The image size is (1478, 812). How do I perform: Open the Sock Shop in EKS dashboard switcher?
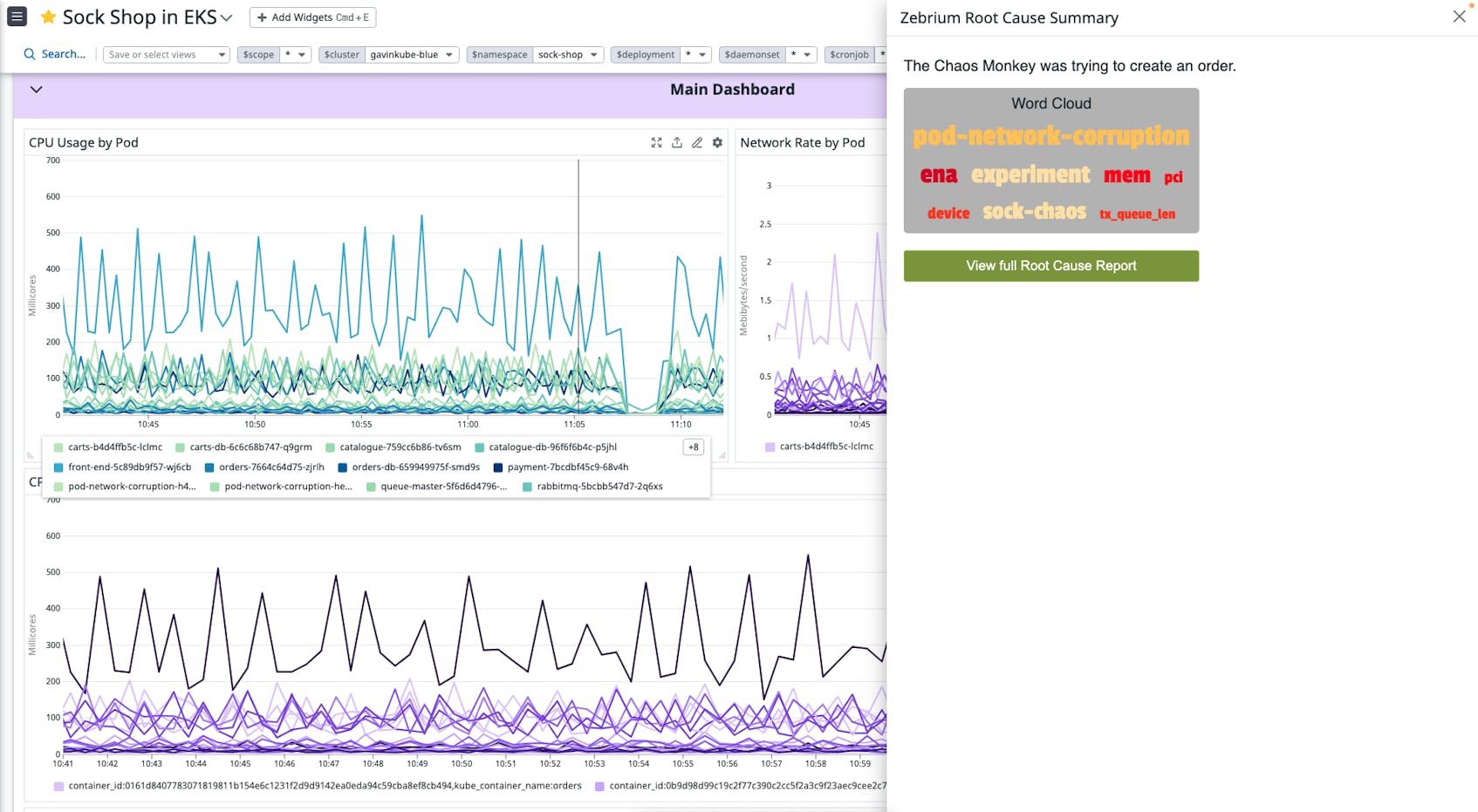(226, 16)
